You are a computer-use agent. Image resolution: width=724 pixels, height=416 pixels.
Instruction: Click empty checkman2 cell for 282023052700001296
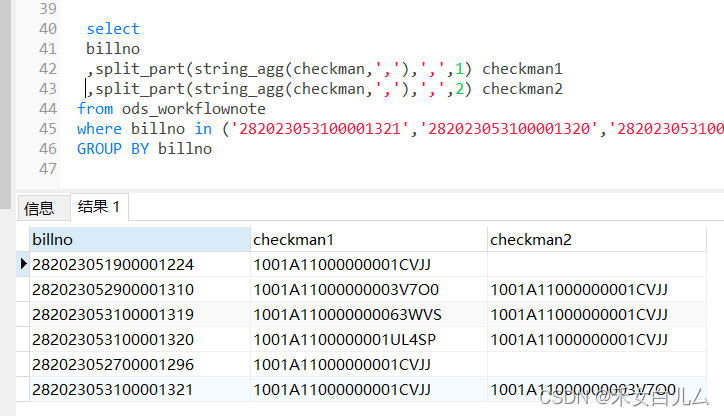(x=597, y=364)
